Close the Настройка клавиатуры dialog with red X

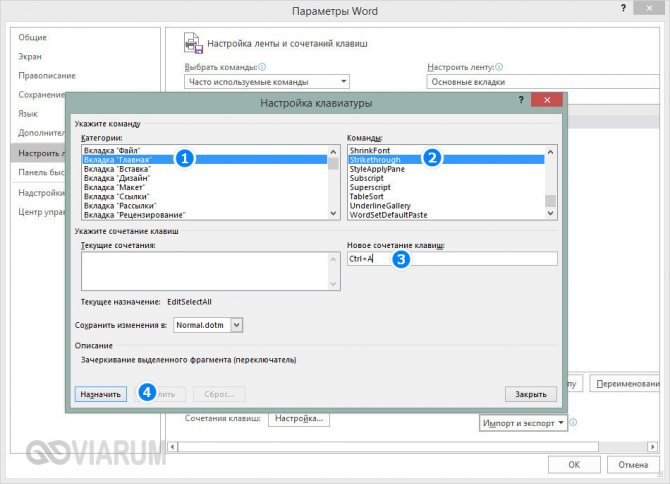tap(547, 100)
